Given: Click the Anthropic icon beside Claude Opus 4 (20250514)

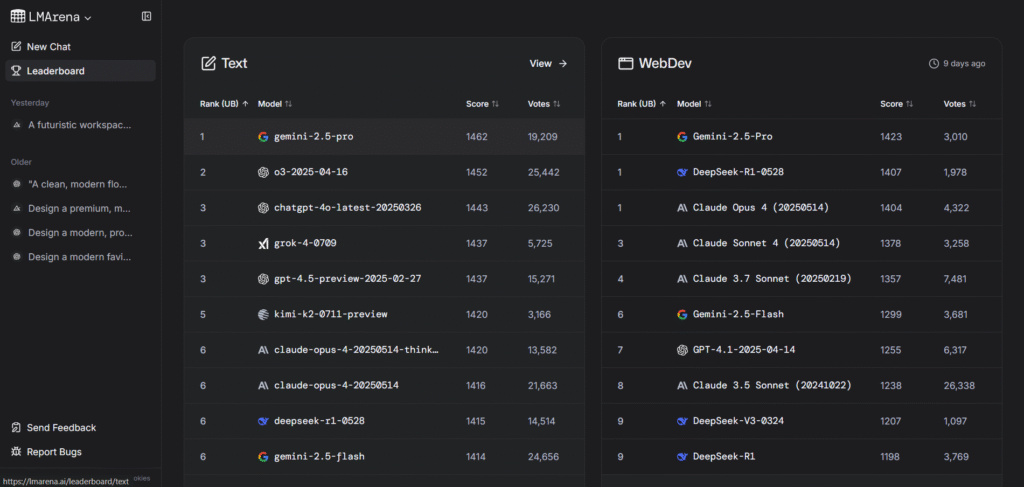Looking at the screenshot, I should 682,208.
